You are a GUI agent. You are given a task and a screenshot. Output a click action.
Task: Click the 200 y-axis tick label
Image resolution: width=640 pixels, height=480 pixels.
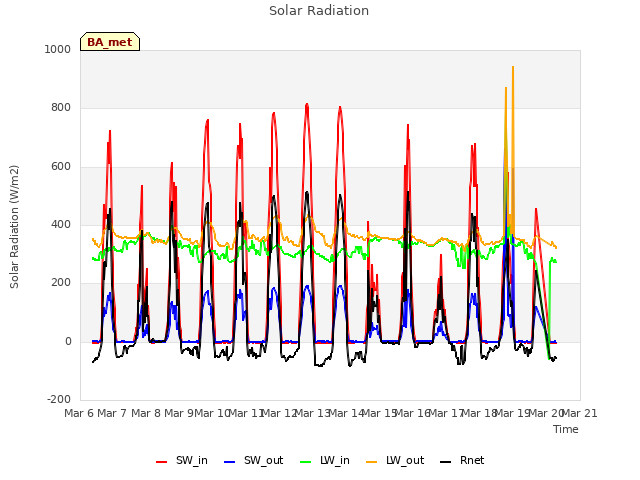point(61,283)
